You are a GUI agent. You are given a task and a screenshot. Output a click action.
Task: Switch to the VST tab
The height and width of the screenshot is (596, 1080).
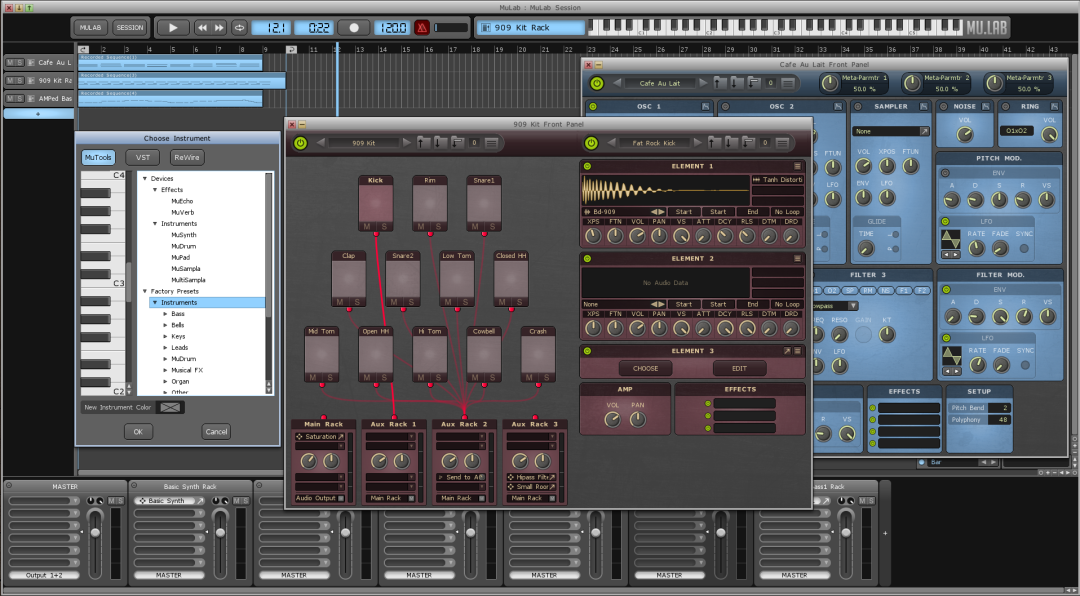pyautogui.click(x=142, y=157)
